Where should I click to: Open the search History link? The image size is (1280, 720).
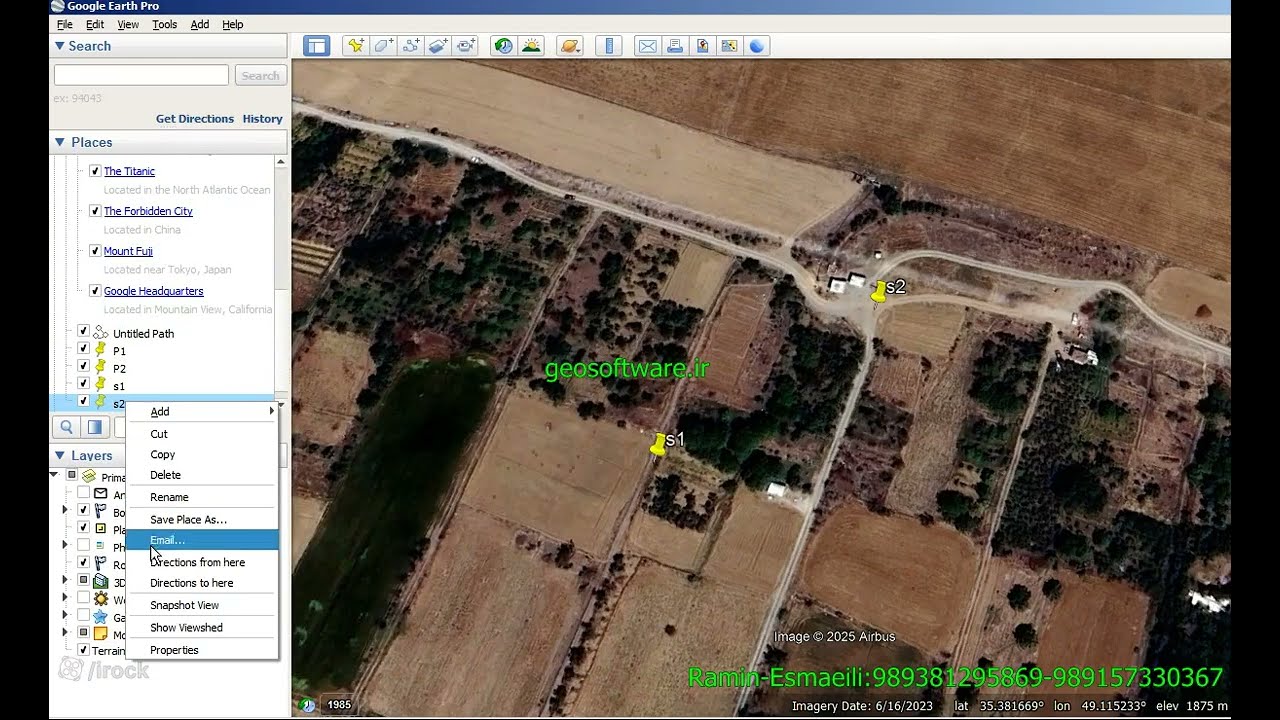tap(262, 118)
